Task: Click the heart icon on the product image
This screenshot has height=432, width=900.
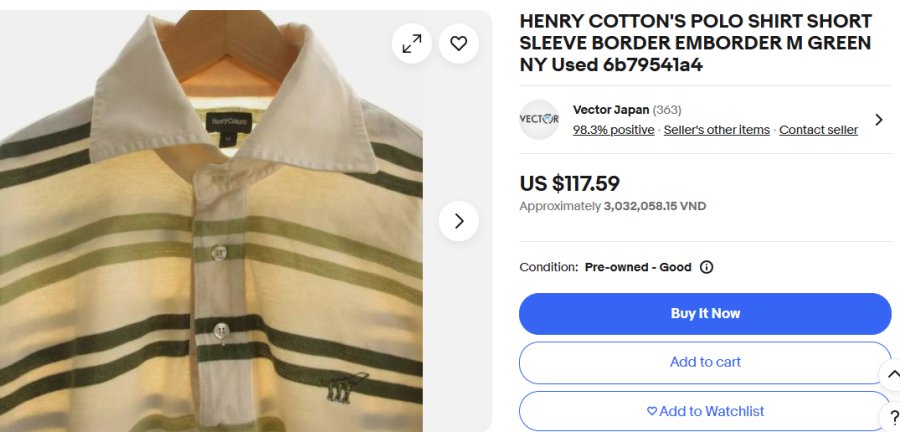Action: click(x=459, y=44)
